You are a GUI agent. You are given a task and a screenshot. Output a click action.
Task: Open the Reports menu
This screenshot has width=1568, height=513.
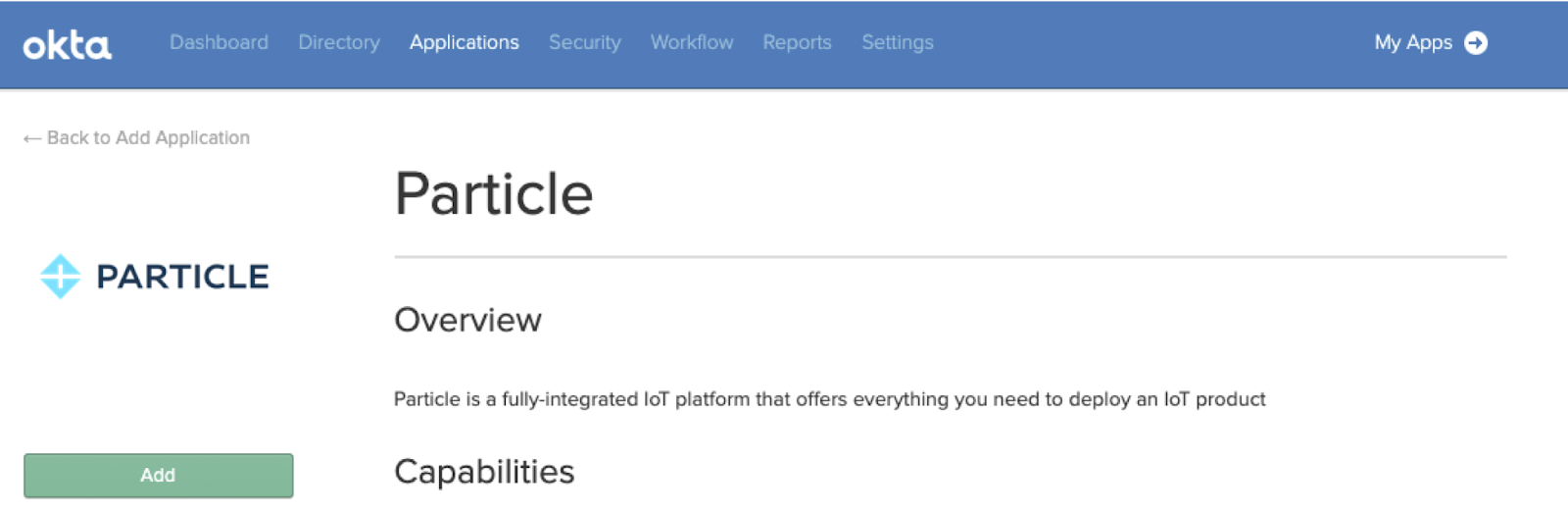[797, 42]
